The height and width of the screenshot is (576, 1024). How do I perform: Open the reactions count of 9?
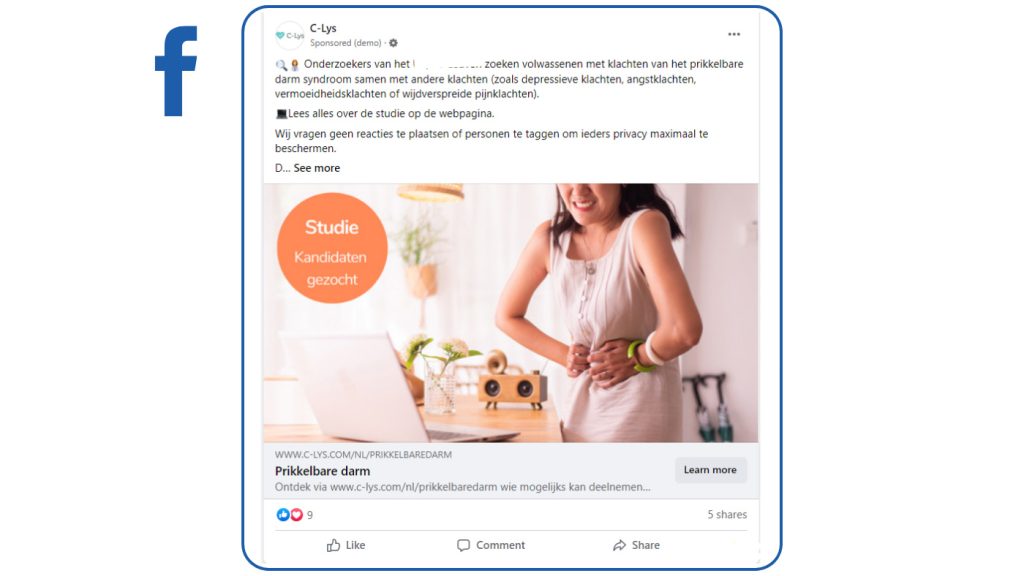point(310,515)
